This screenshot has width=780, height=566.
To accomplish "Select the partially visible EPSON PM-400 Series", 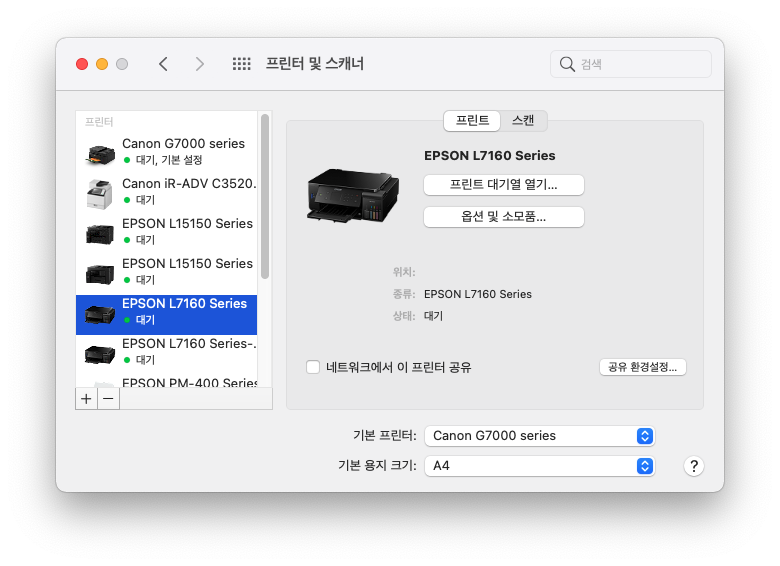I will 166,381.
